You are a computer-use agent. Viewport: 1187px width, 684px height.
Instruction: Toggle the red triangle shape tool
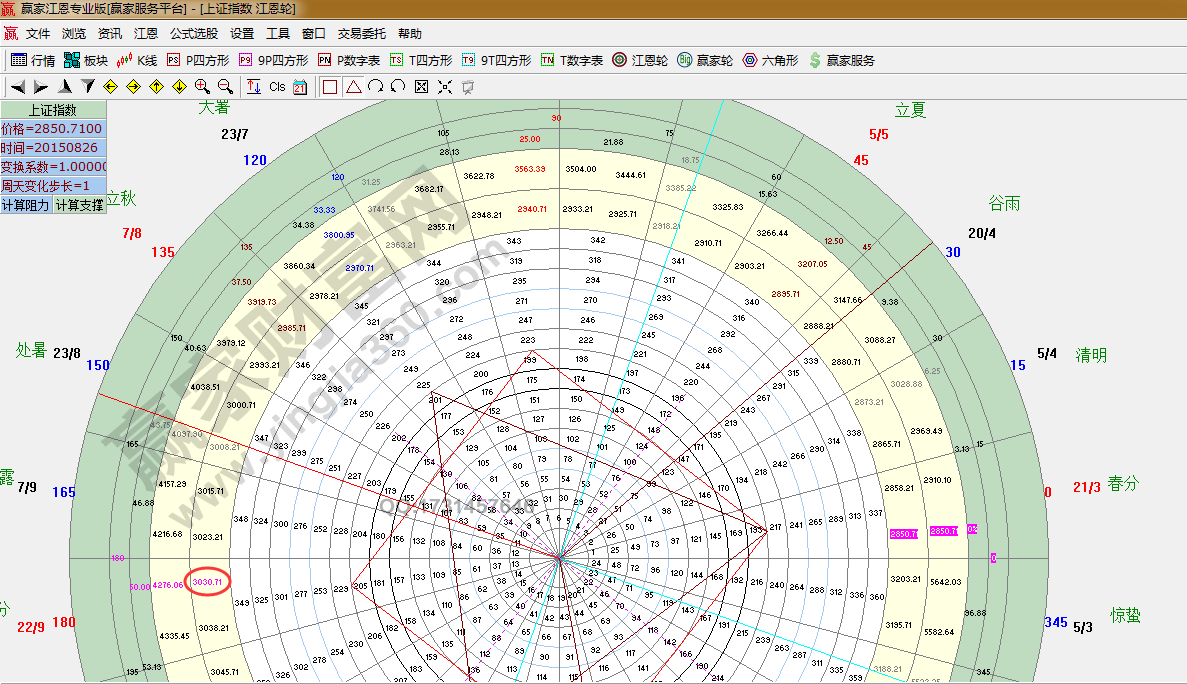pos(353,87)
